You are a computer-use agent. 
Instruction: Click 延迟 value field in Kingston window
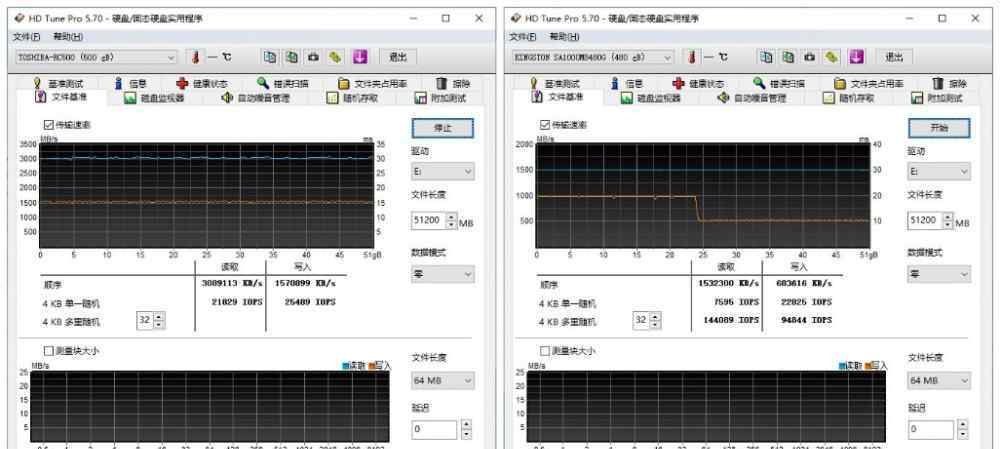930,429
